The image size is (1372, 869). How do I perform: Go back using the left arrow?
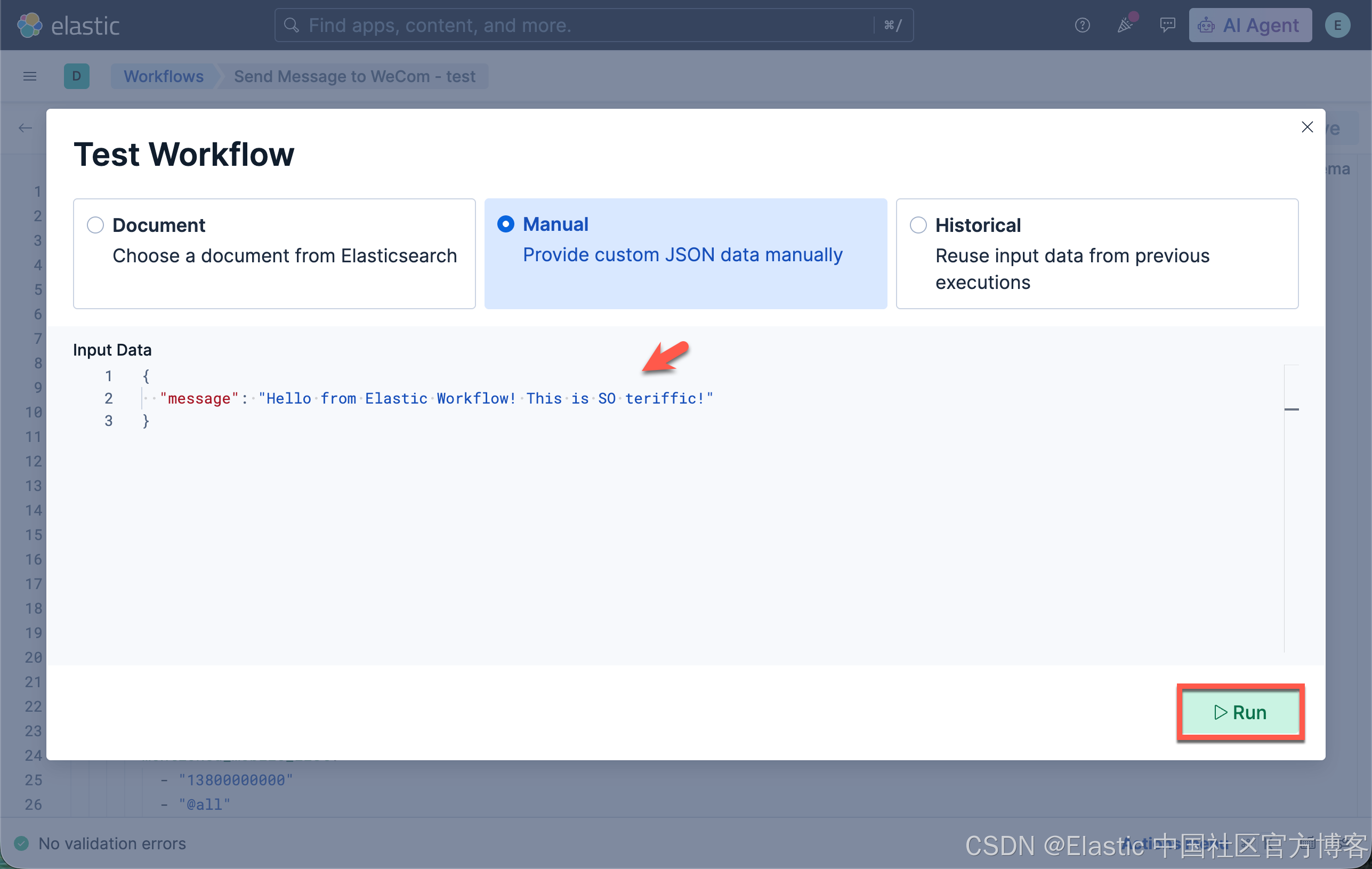tap(25, 127)
